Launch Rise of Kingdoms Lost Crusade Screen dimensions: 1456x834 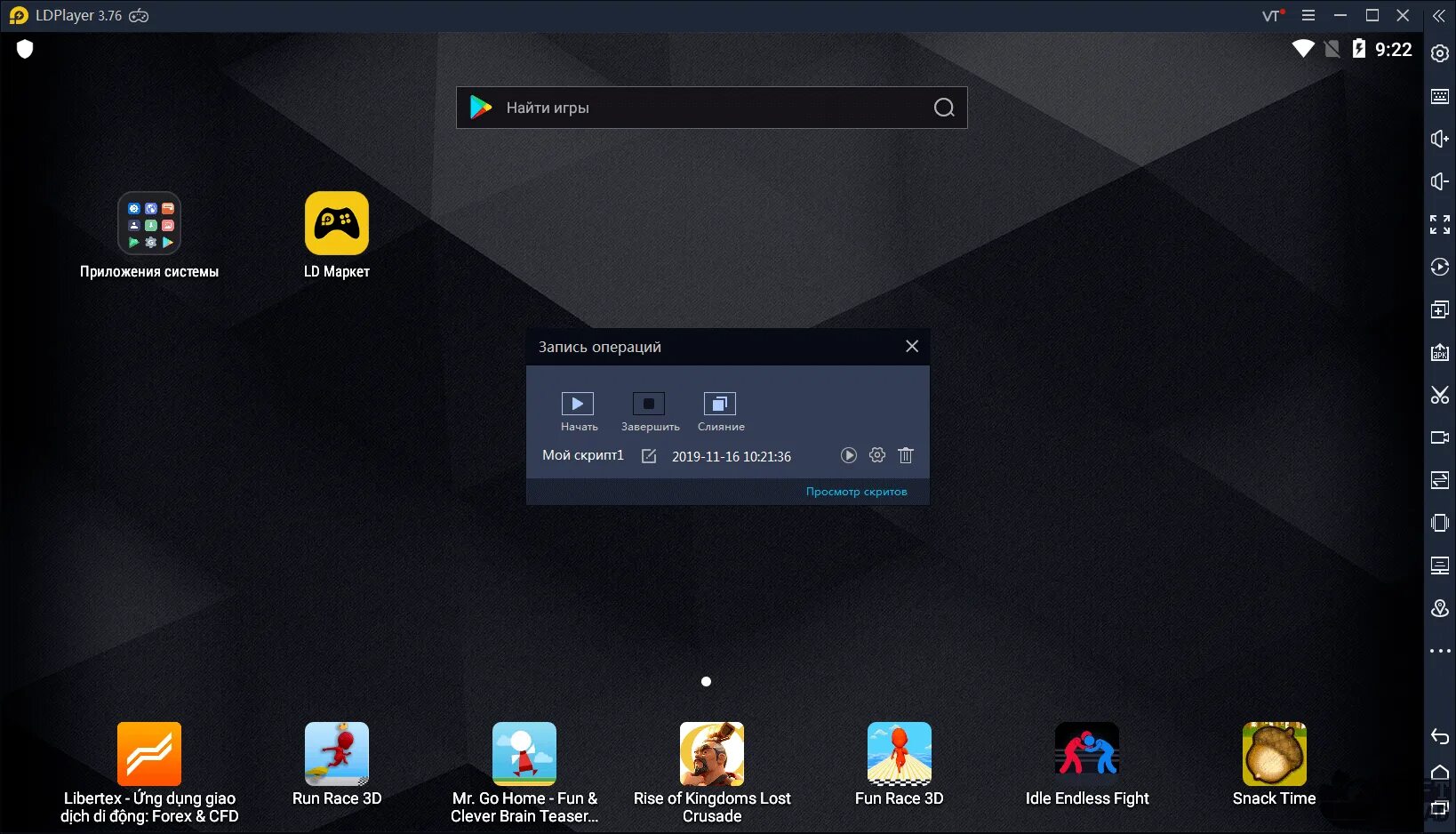[x=712, y=773]
